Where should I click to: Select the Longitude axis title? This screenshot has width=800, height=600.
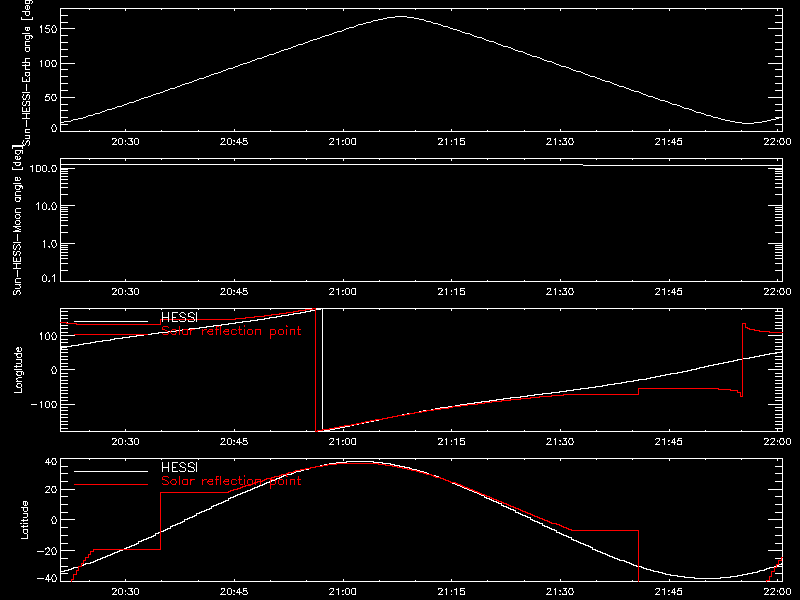[18, 370]
